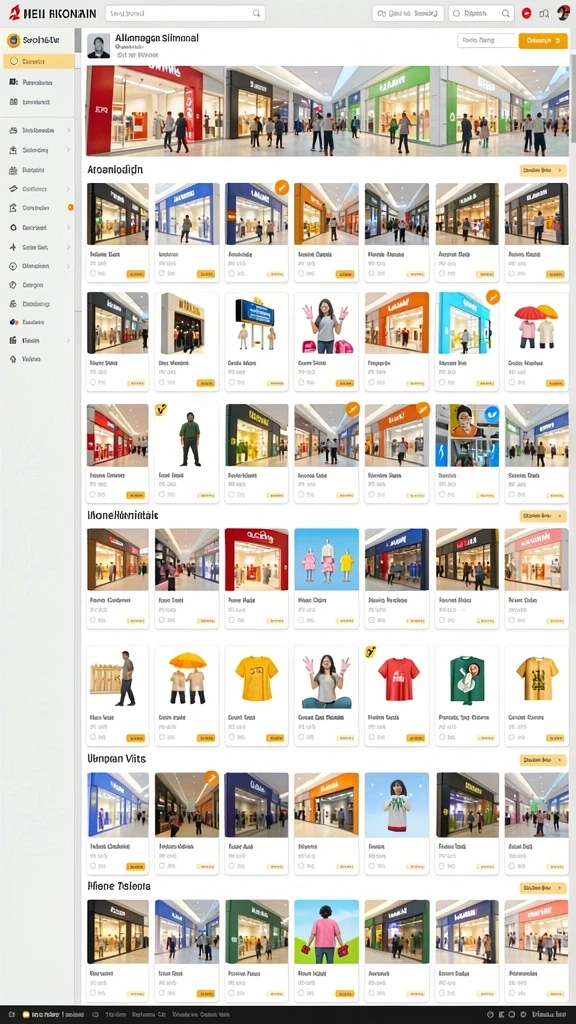Select the small circle under the yellow t-shirt card

[x=232, y=737]
